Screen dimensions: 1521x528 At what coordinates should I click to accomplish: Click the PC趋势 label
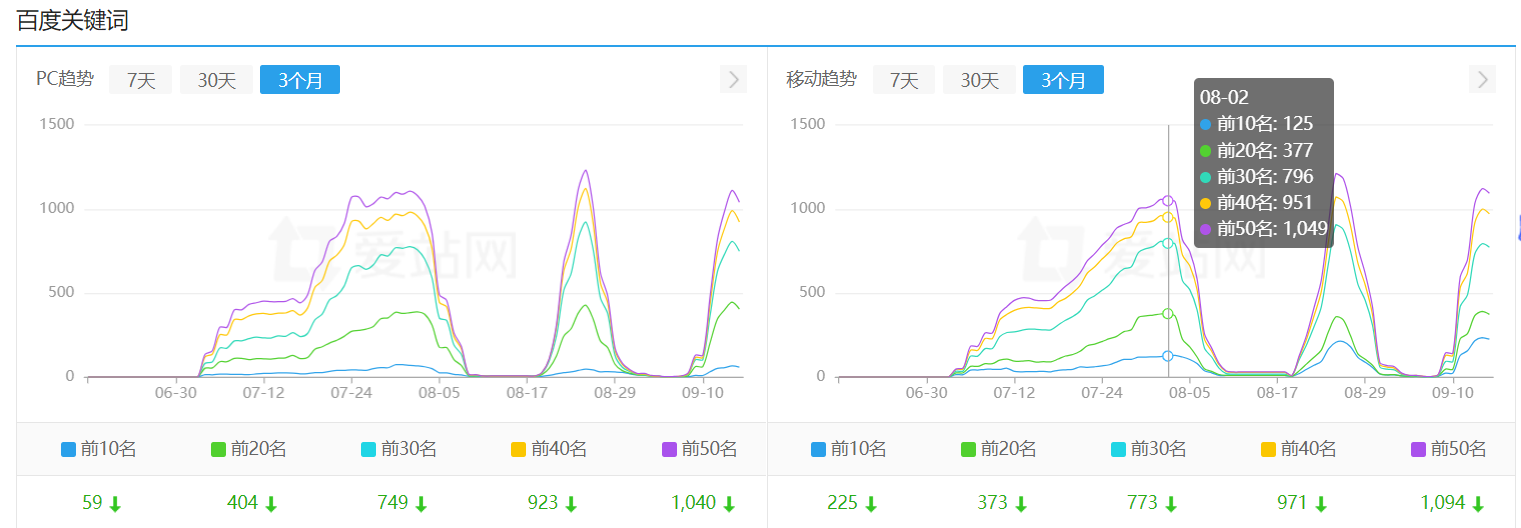[x=65, y=79]
